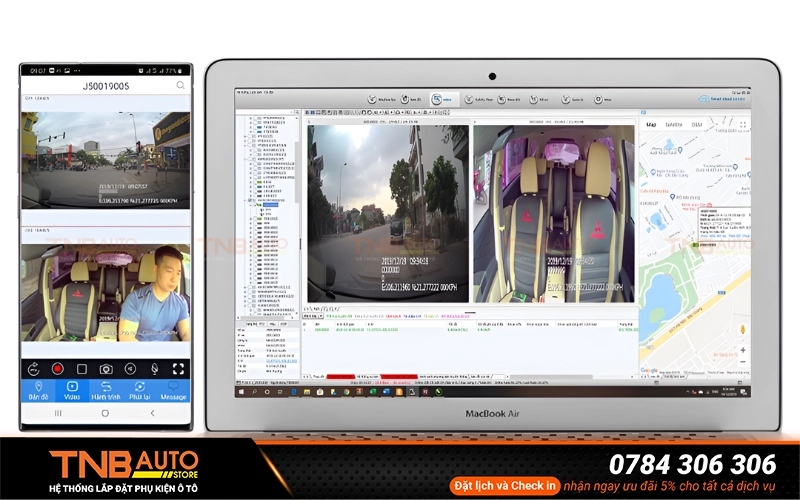Click the front dashcam video pane

coord(387,213)
